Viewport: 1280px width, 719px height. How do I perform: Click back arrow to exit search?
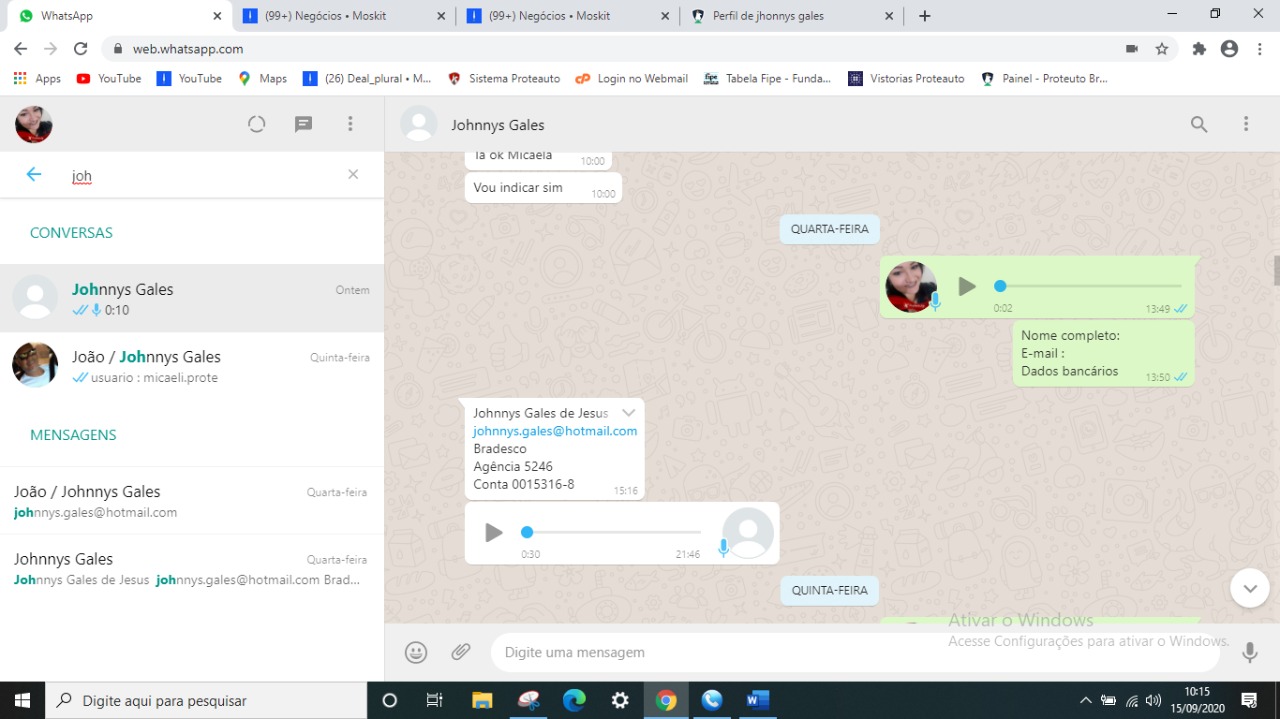coord(34,175)
